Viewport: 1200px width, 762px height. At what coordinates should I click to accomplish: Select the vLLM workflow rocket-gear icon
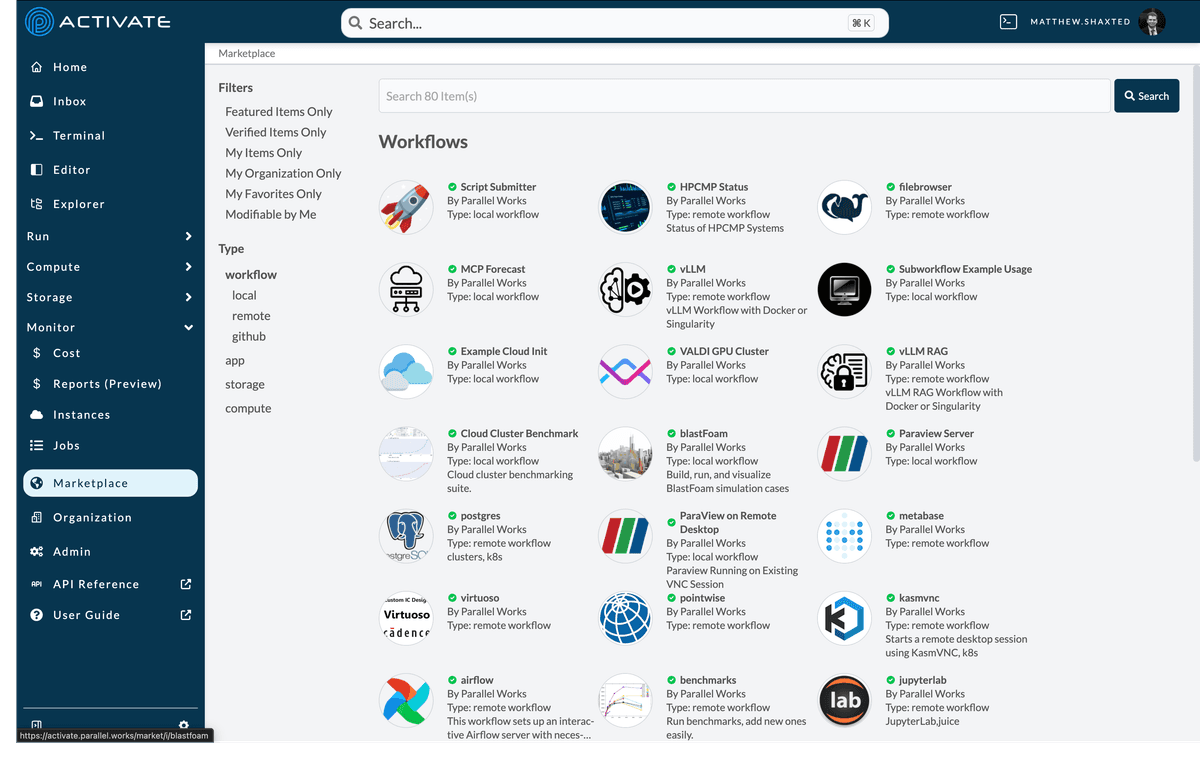625,289
